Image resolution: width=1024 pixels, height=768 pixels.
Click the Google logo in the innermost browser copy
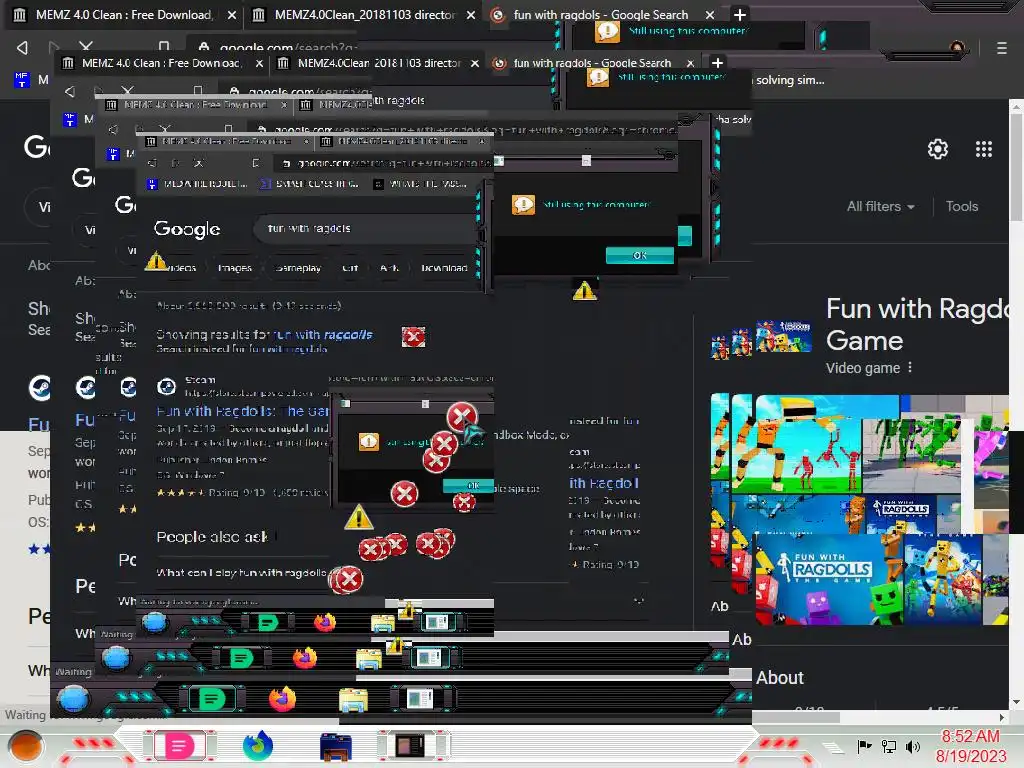187,229
